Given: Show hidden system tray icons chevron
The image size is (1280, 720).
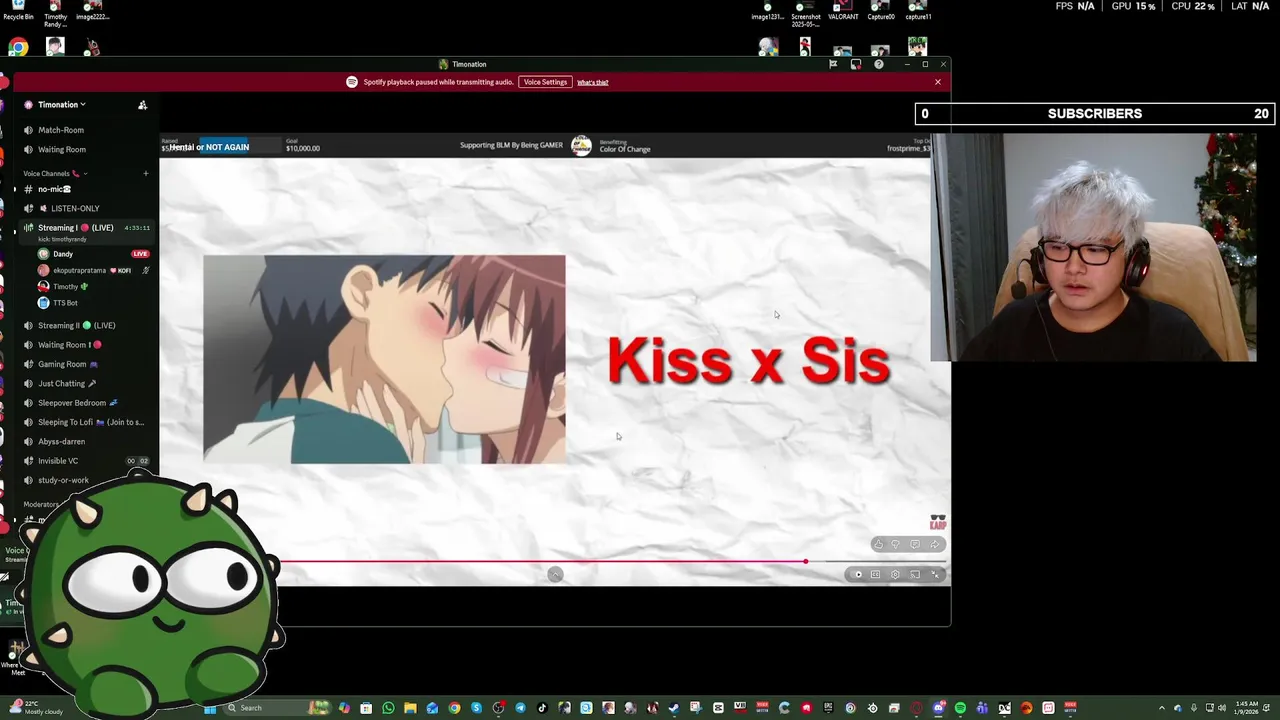Looking at the screenshot, I should [1162, 708].
